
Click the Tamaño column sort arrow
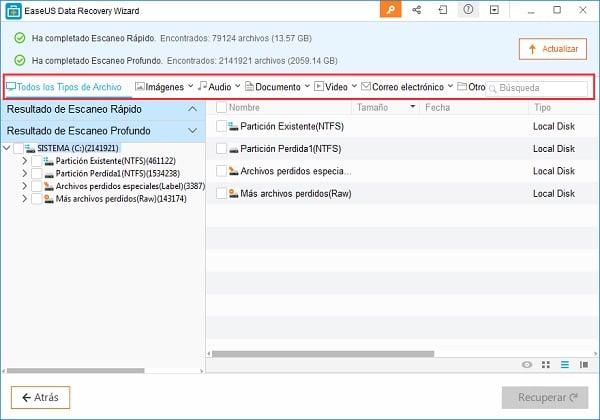pos(412,107)
